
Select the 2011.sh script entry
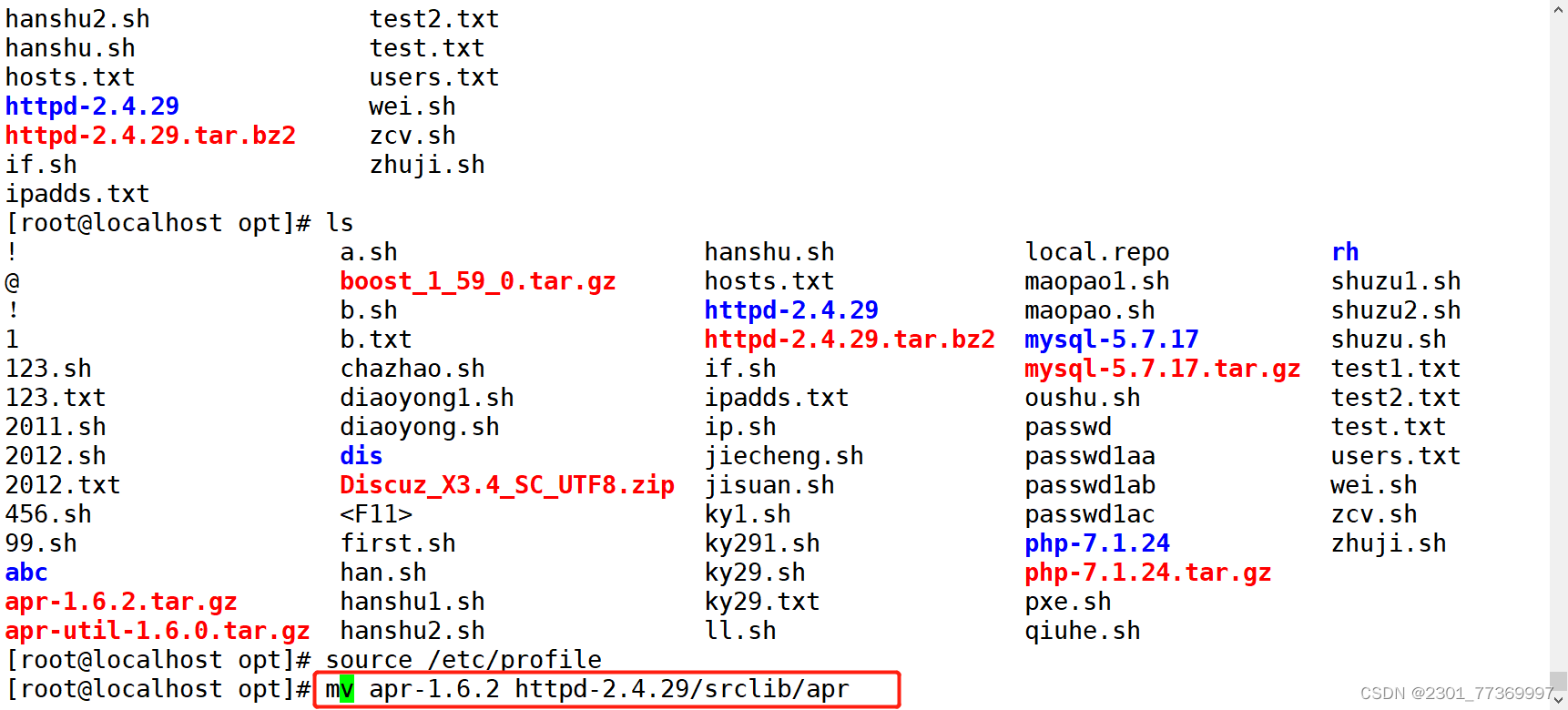pos(56,427)
